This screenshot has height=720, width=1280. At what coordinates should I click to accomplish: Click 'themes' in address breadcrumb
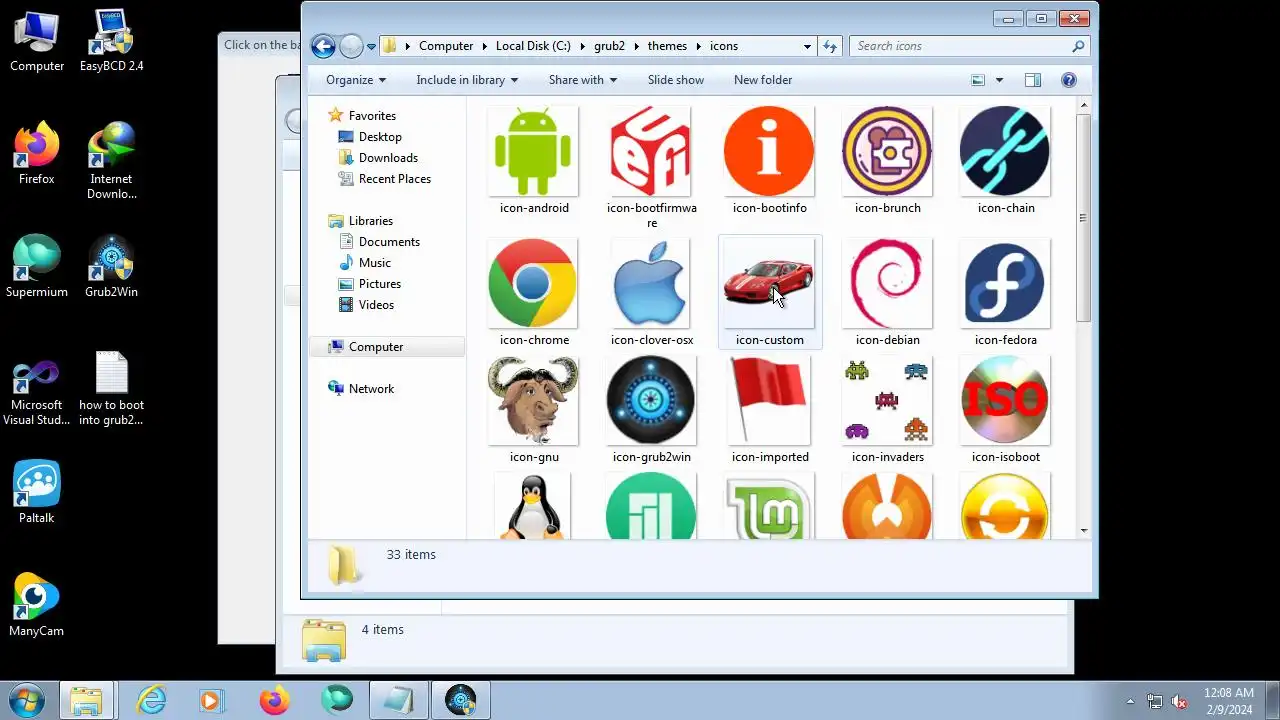click(667, 46)
